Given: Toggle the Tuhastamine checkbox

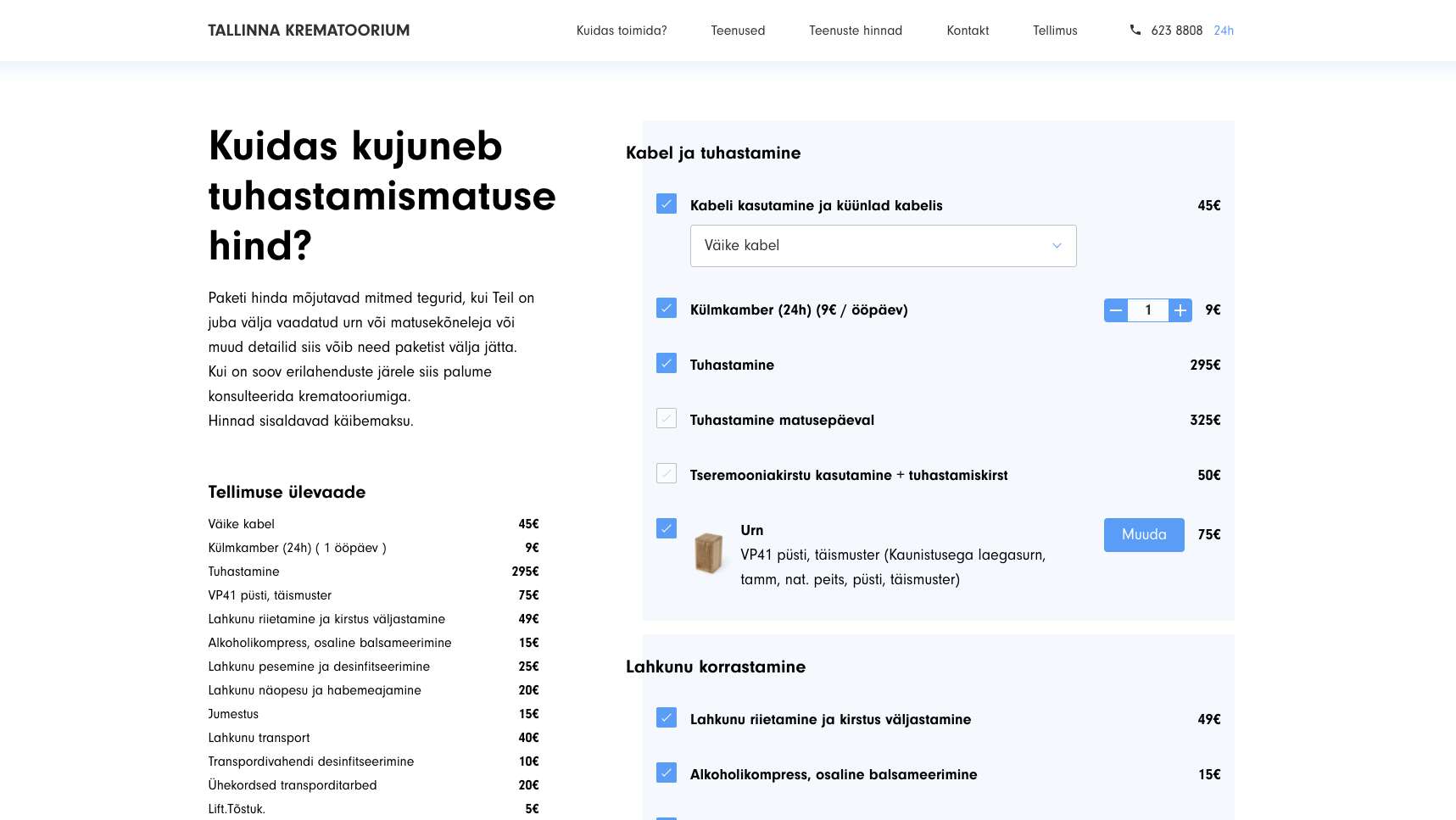Looking at the screenshot, I should point(667,364).
